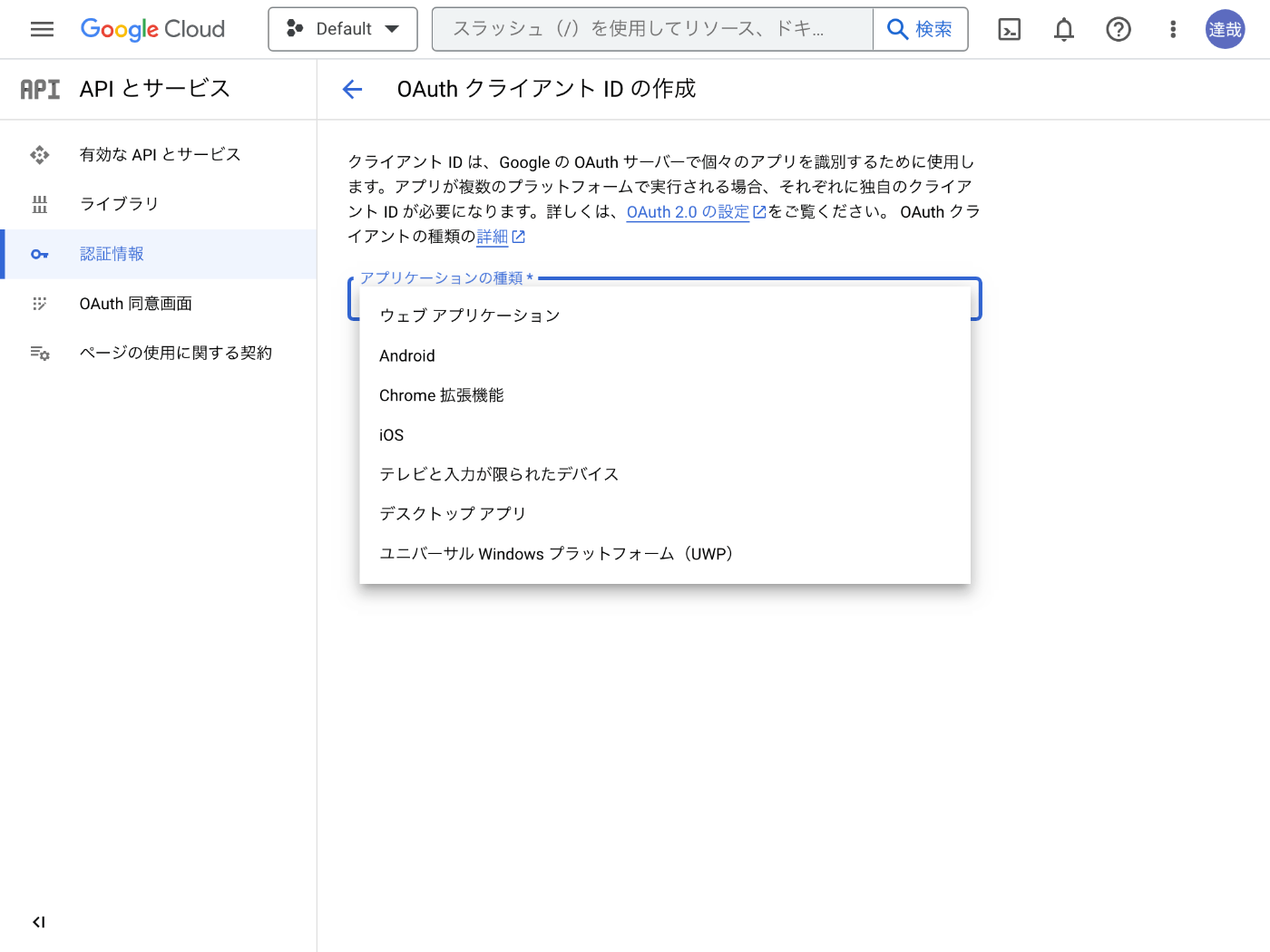Click the API とサービス sidebar title
Image resolution: width=1270 pixels, height=952 pixels.
pyautogui.click(x=155, y=89)
